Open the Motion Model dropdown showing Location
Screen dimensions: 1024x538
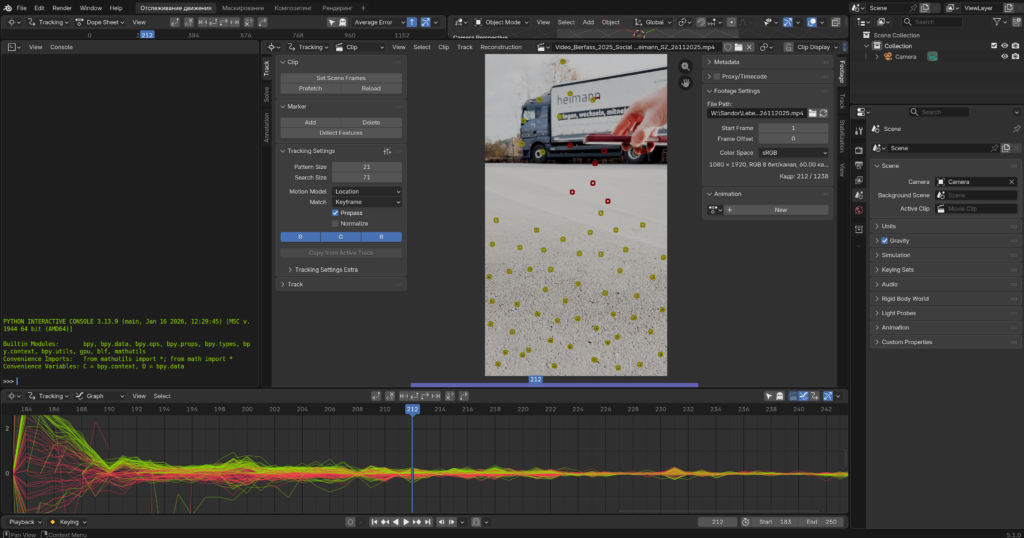tap(367, 191)
